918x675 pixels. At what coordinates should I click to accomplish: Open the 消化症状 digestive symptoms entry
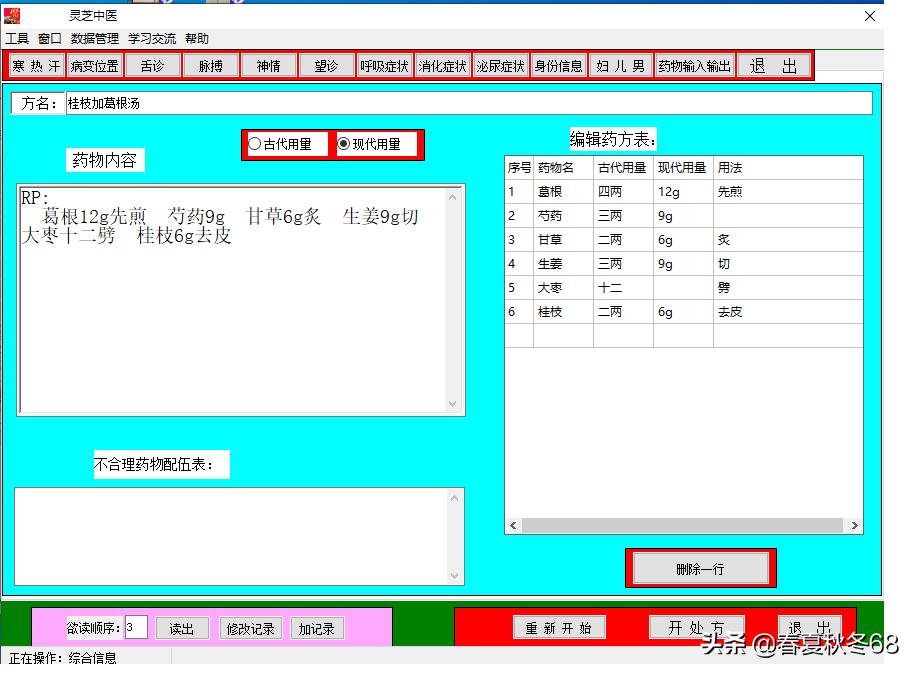coord(442,65)
